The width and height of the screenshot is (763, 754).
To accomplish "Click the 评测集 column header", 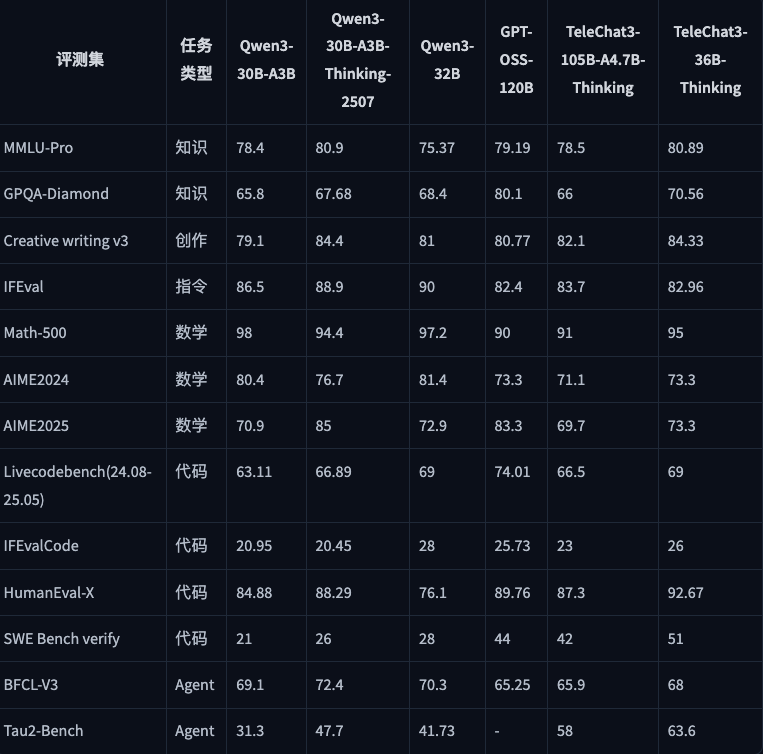I will [x=80, y=59].
